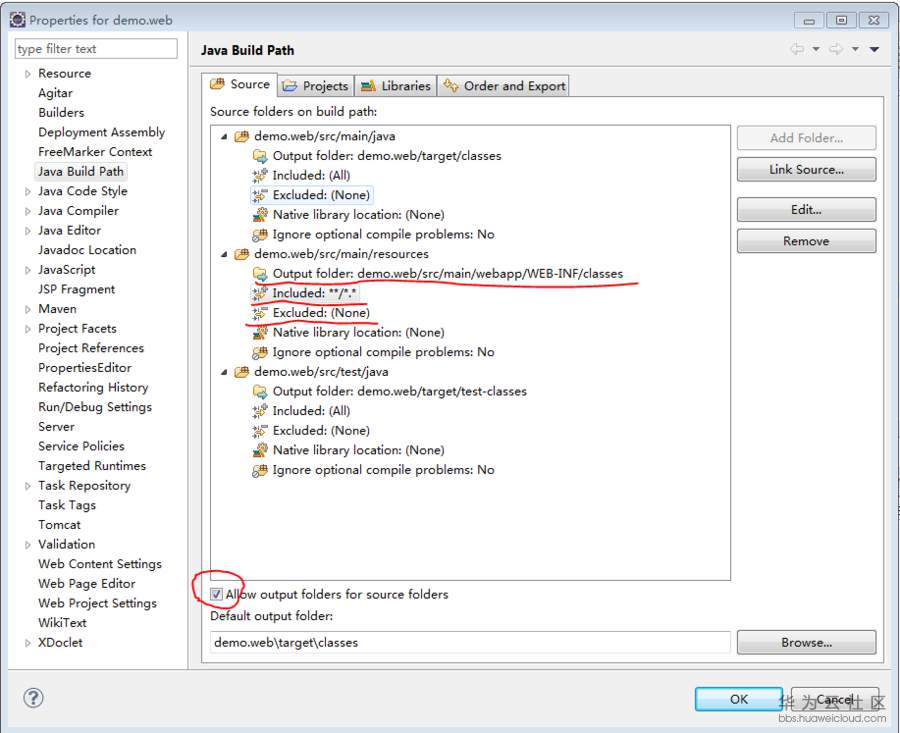Switch to the Source tab
The height and width of the screenshot is (733, 900).
click(x=240, y=84)
